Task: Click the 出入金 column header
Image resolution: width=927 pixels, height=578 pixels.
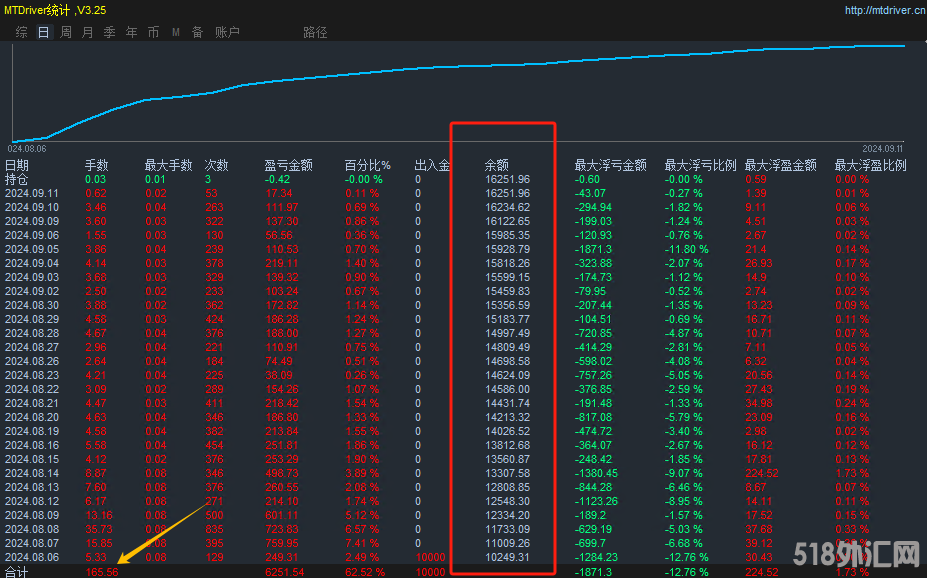Action: pos(432,165)
